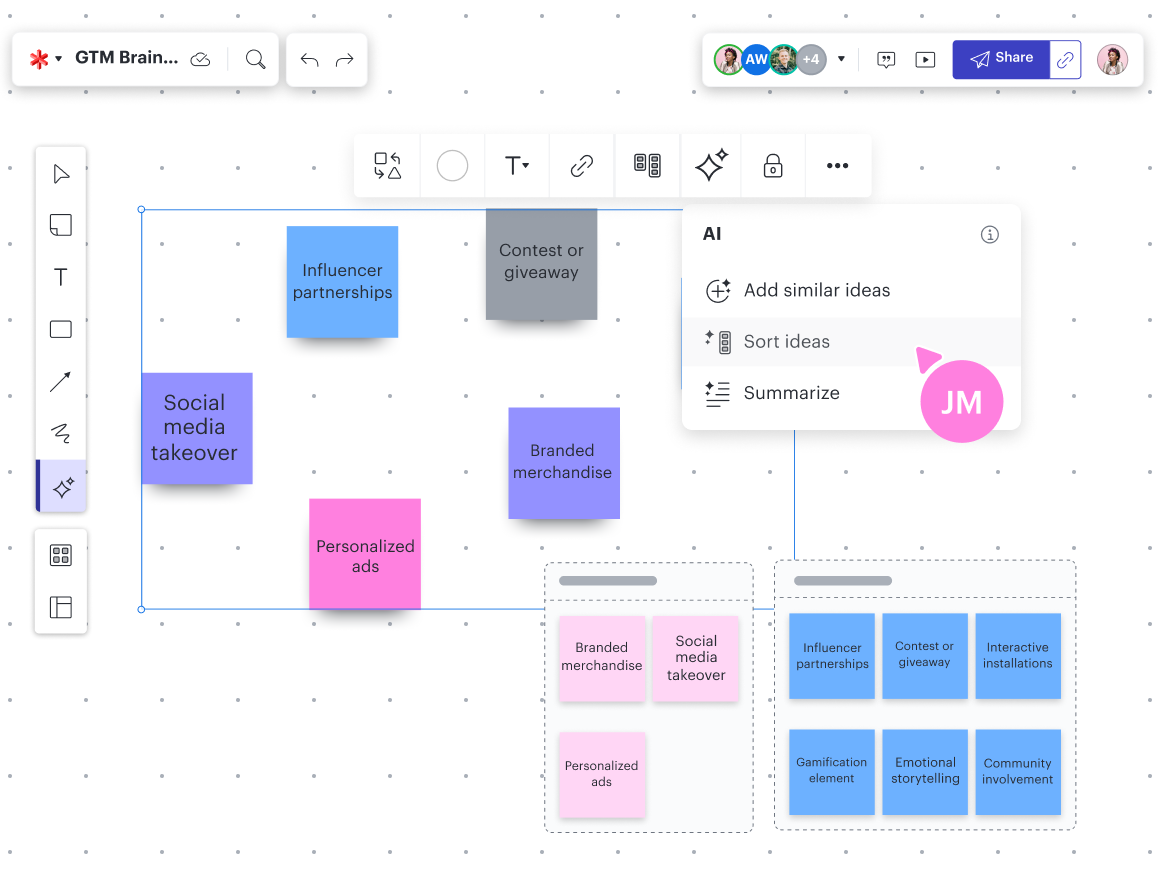
Task: Open the shape color circle swatch
Action: pos(452,165)
